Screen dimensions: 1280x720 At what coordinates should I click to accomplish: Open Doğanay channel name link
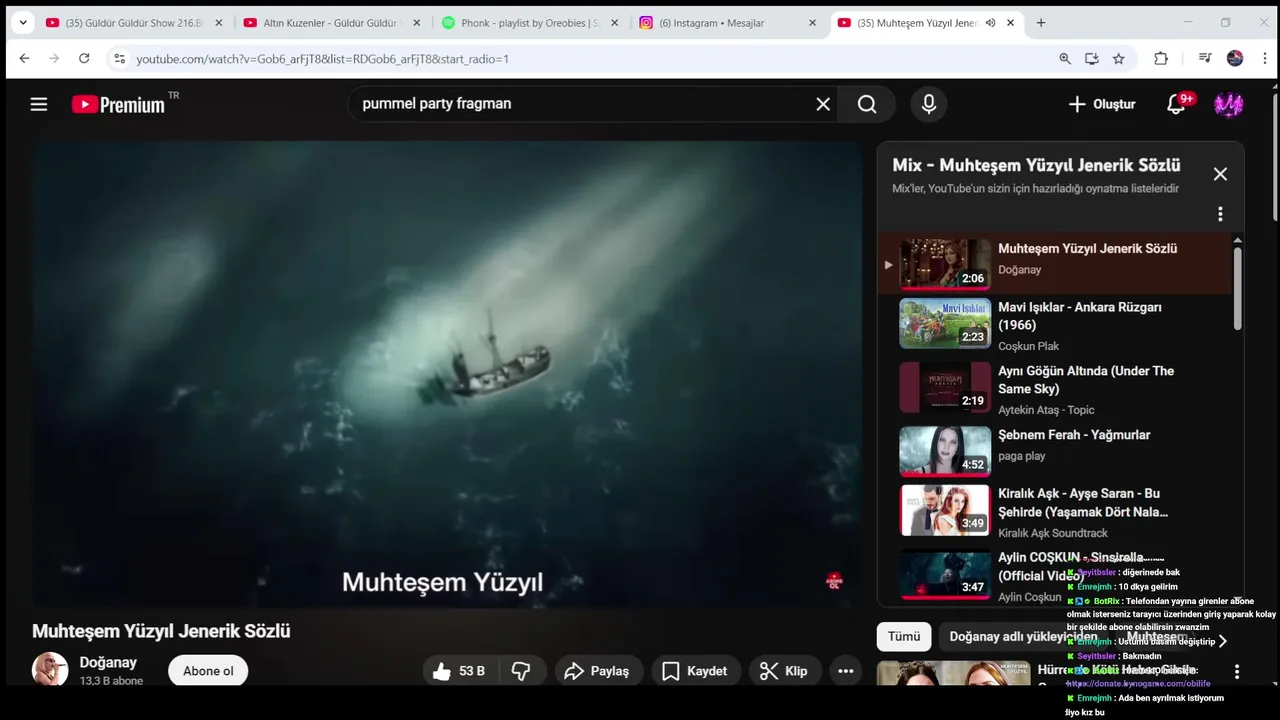click(108, 662)
